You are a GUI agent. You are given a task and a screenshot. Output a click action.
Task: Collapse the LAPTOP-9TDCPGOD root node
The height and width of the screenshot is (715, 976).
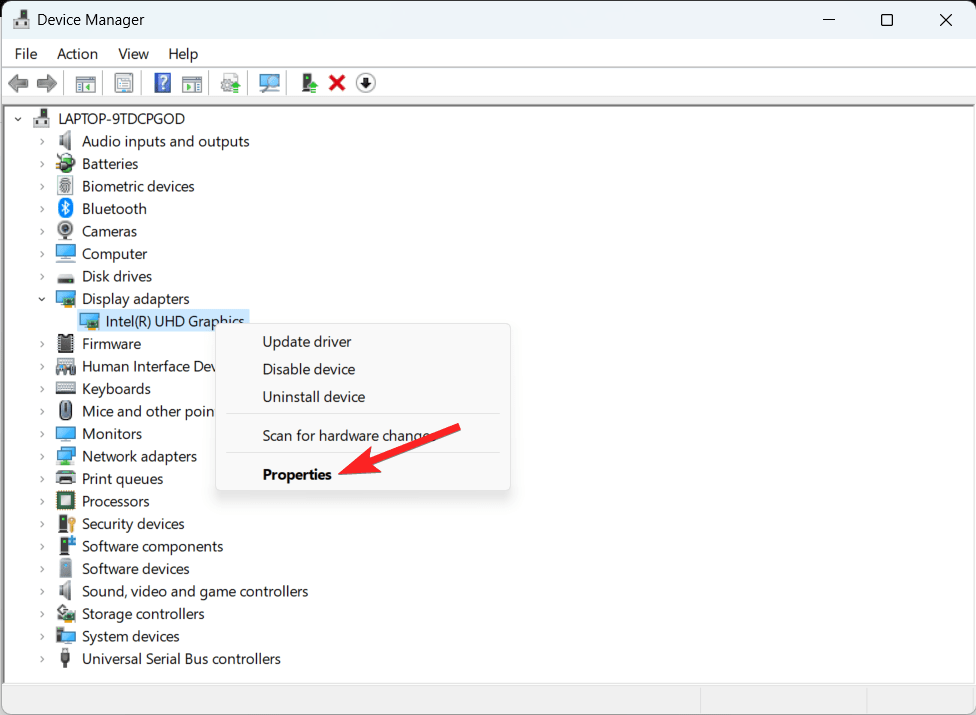pos(18,119)
